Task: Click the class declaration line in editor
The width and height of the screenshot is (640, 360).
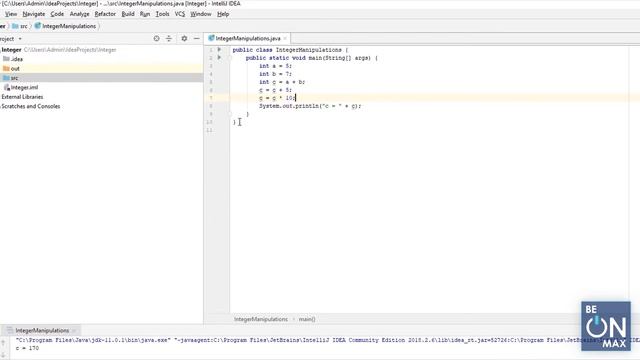Action: 290,50
